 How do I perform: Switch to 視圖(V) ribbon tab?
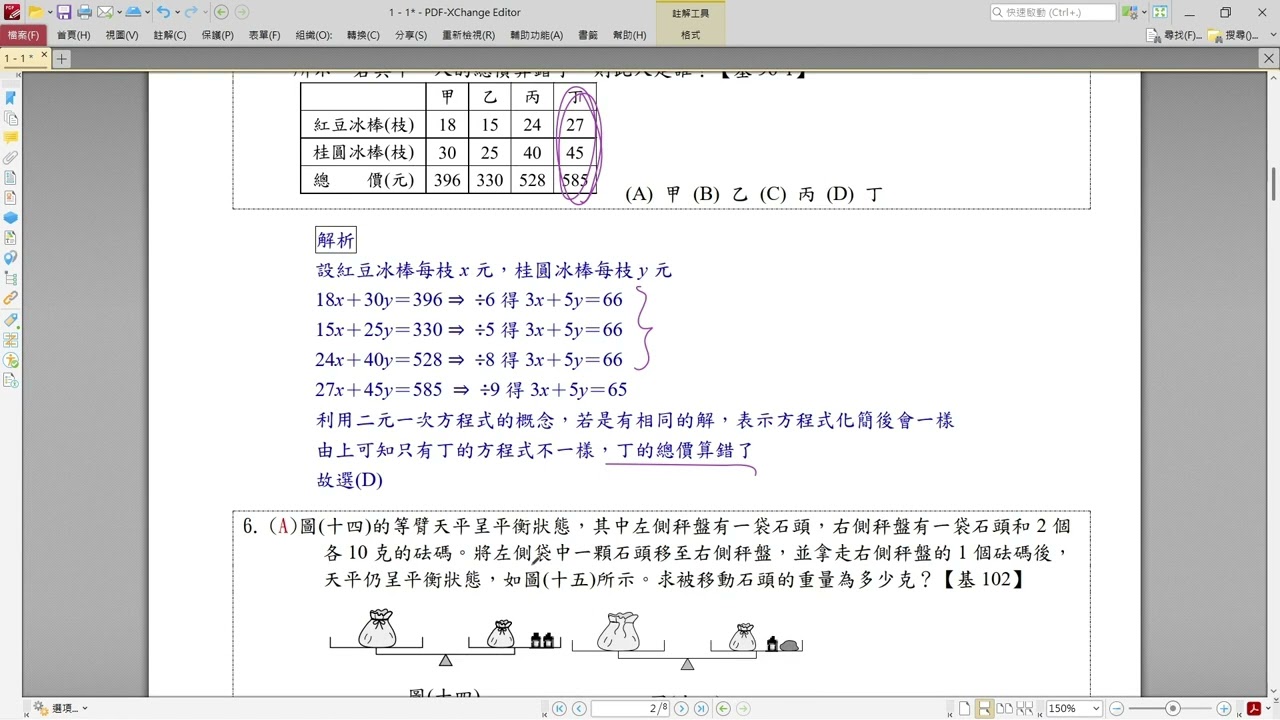click(122, 35)
